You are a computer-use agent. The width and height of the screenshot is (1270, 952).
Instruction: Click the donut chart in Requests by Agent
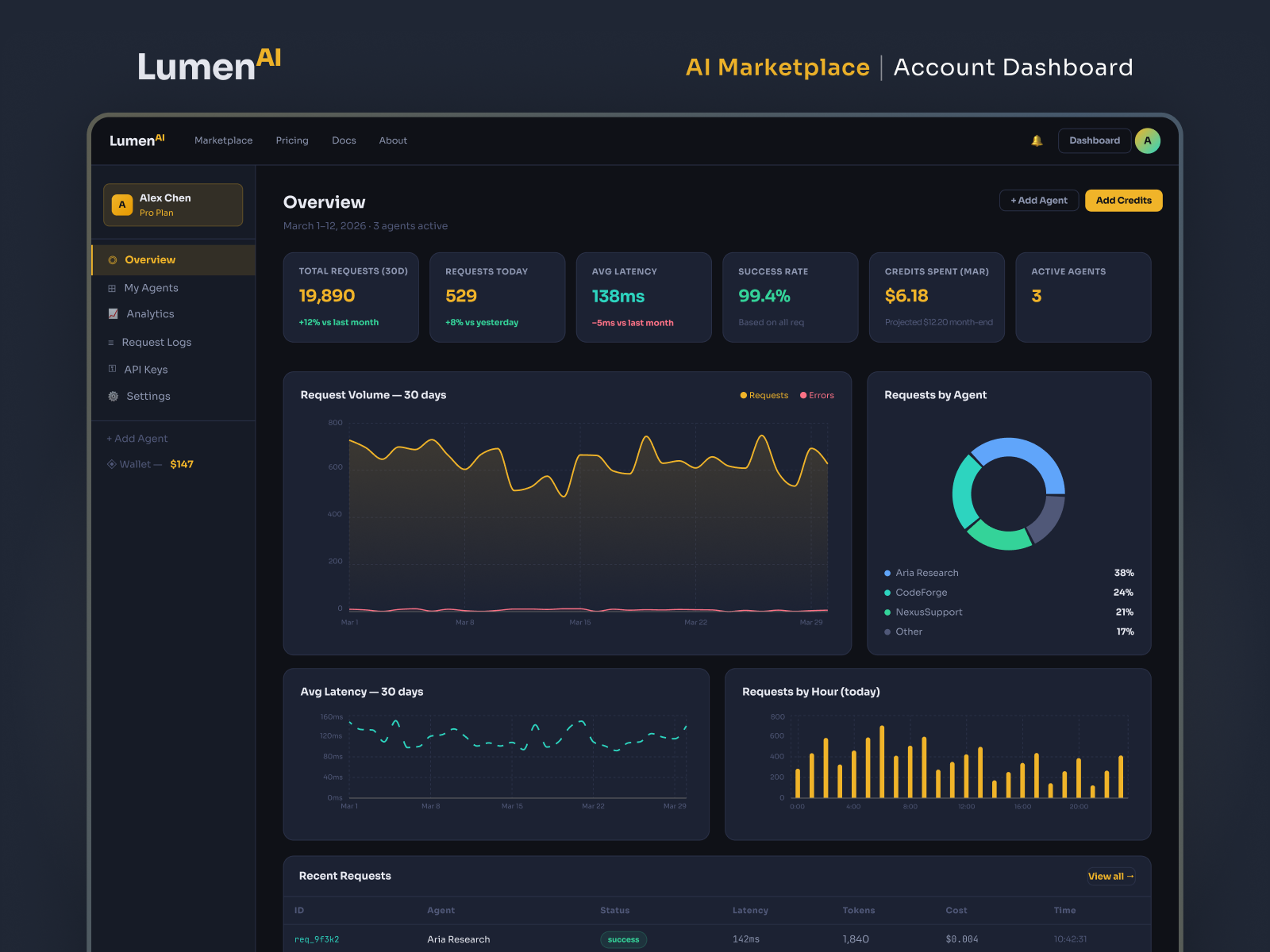pos(1009,493)
